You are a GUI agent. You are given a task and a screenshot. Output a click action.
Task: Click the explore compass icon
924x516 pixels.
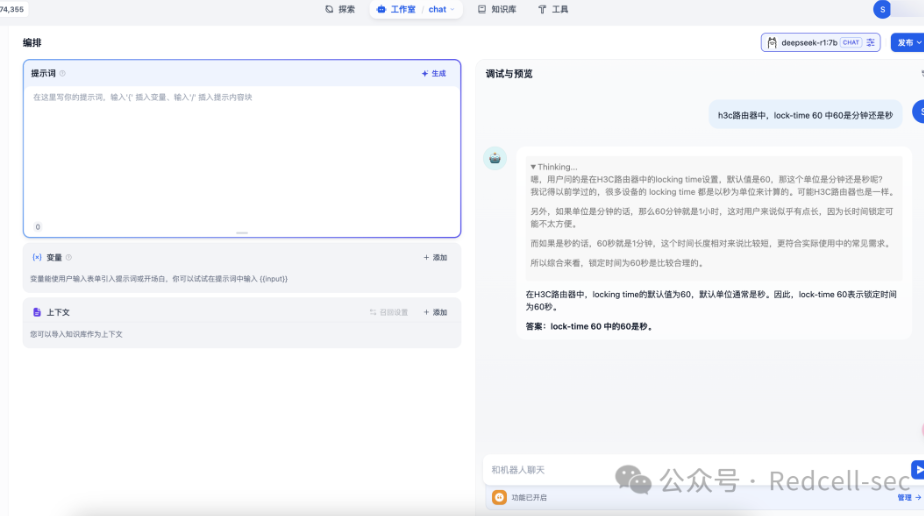pos(329,9)
